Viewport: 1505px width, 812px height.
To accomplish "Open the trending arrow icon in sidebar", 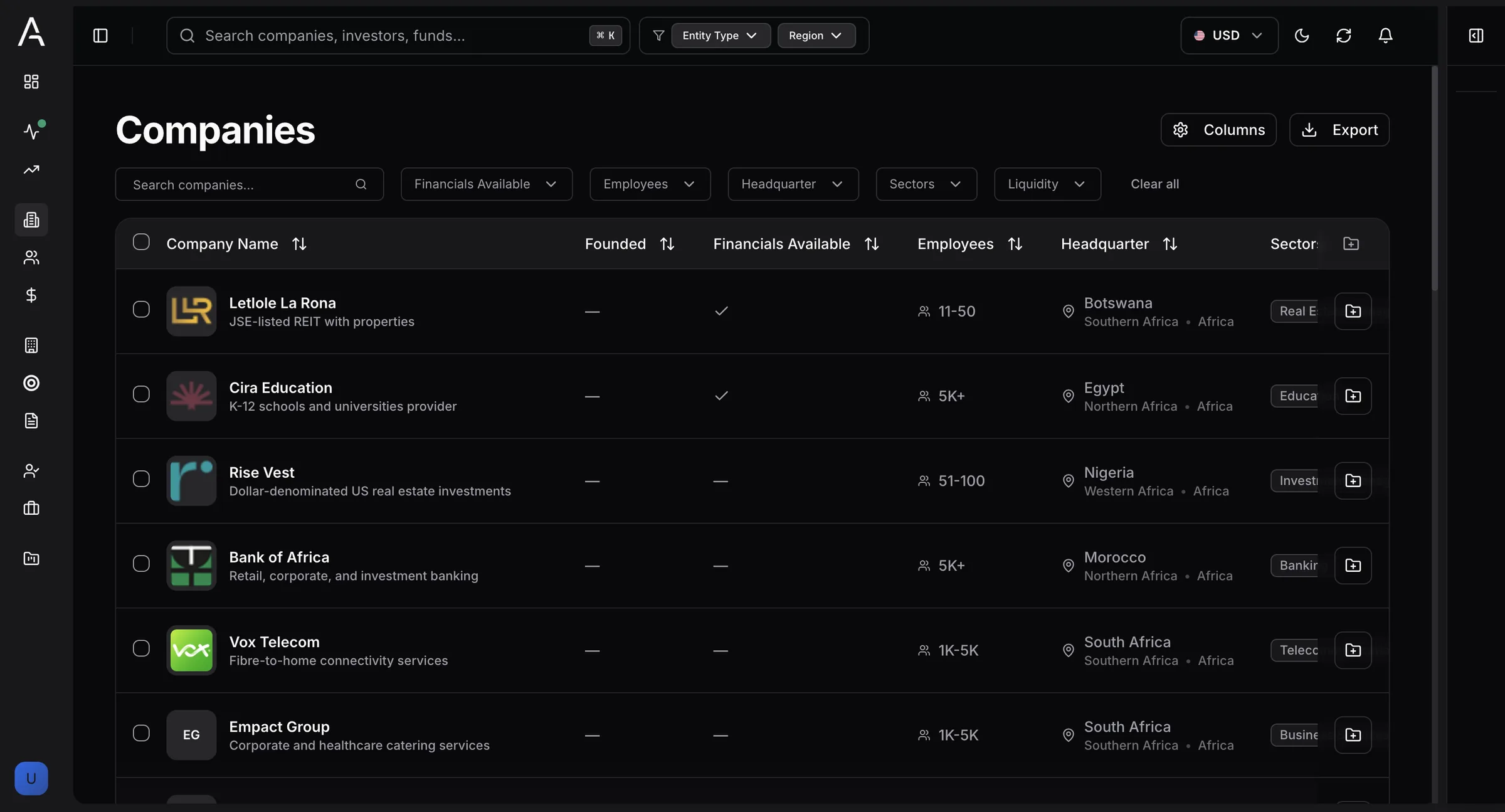I will click(31, 169).
